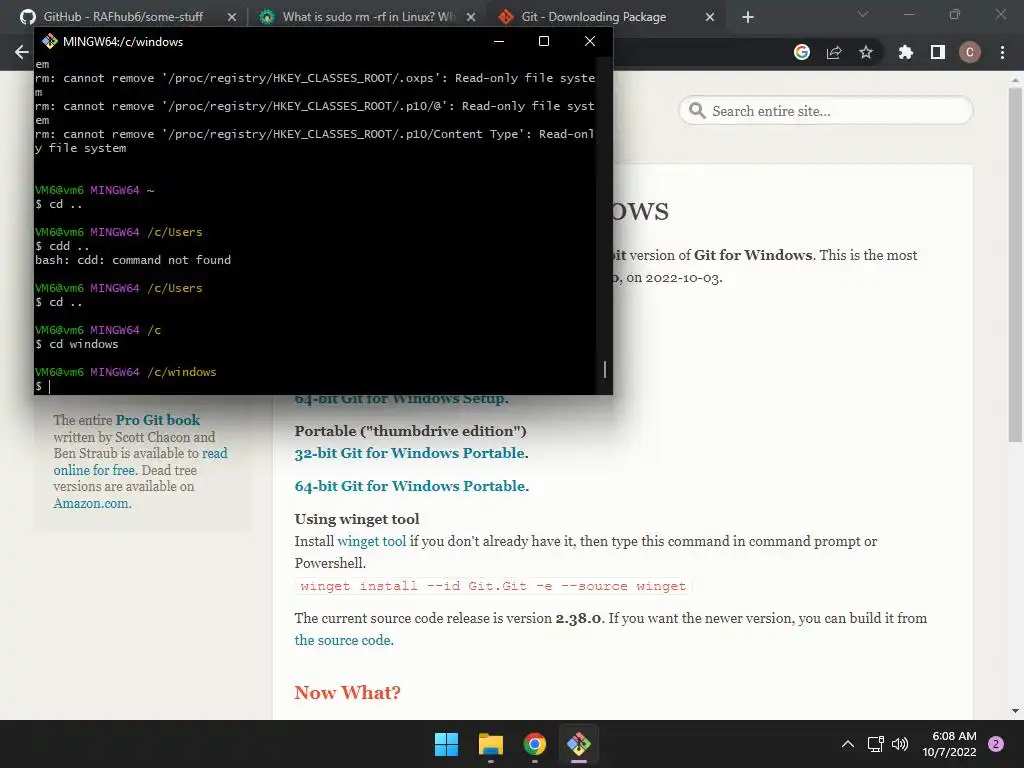Open the clock showing 6:08 AM
This screenshot has height=768, width=1024.
949,744
